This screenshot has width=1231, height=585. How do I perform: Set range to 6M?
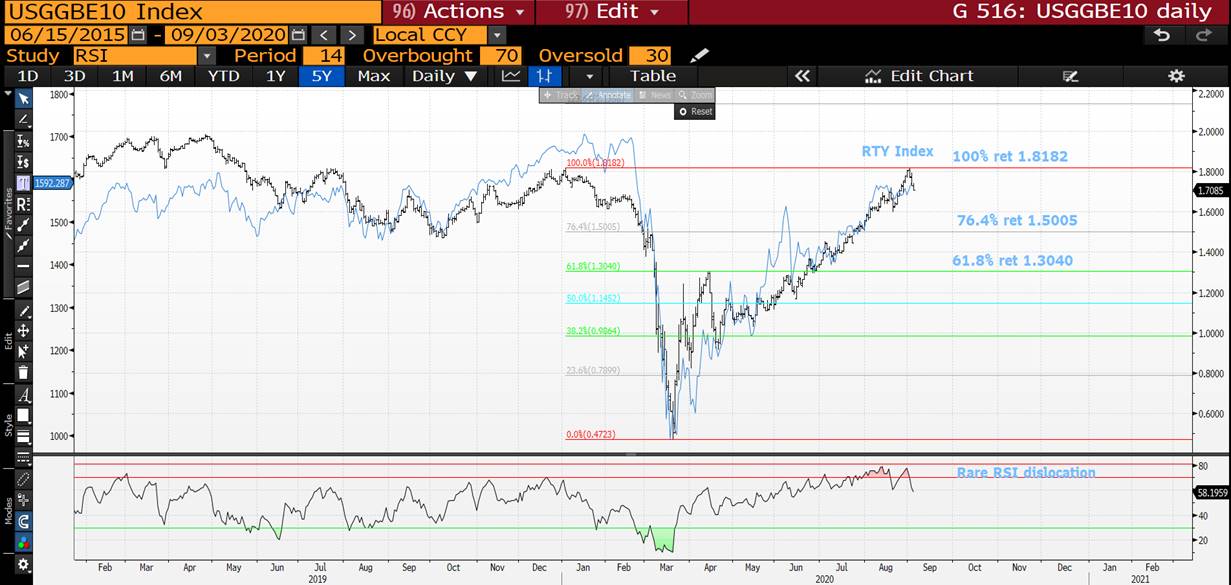(171, 76)
